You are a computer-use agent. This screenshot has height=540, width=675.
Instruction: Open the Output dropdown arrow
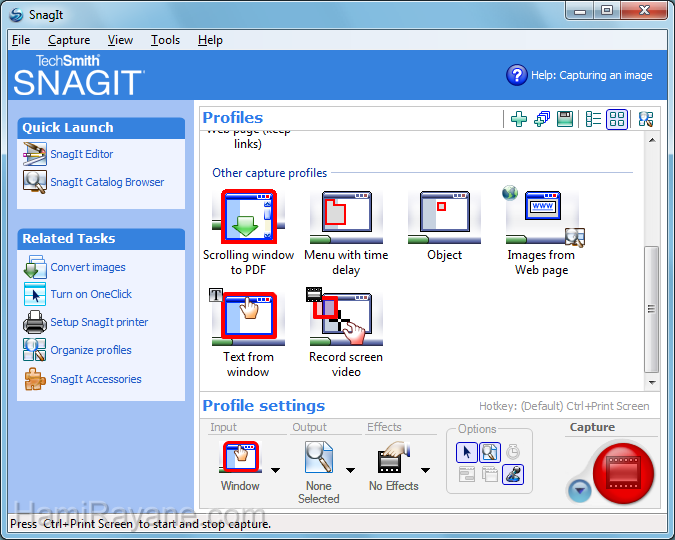click(350, 470)
